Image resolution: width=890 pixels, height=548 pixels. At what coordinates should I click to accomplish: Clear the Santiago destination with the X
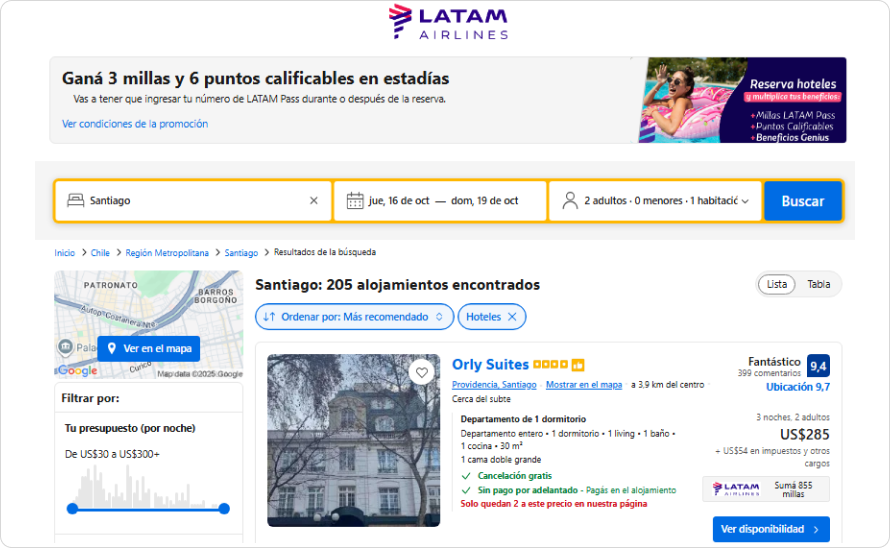click(x=313, y=200)
